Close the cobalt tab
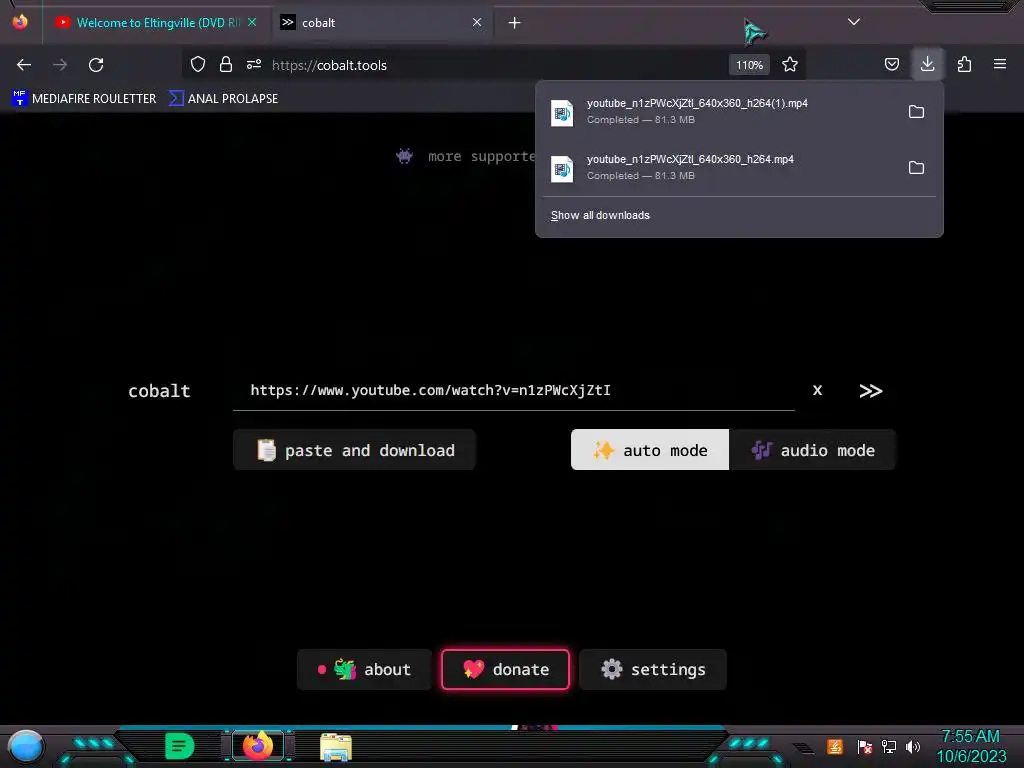Screen dimensions: 1024x768 (x=477, y=22)
